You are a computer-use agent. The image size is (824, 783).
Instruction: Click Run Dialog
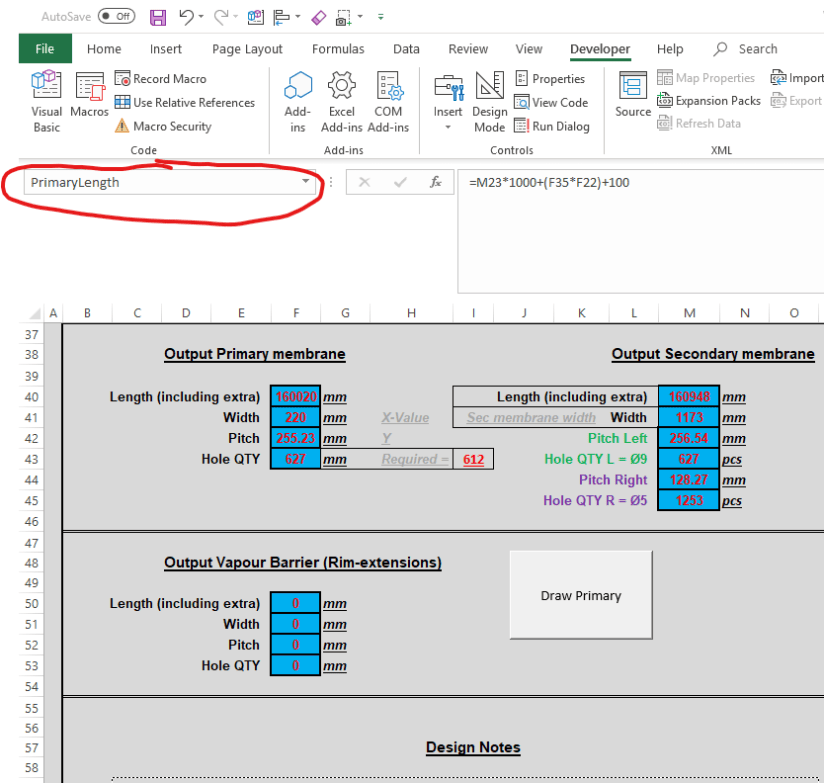pos(552,126)
